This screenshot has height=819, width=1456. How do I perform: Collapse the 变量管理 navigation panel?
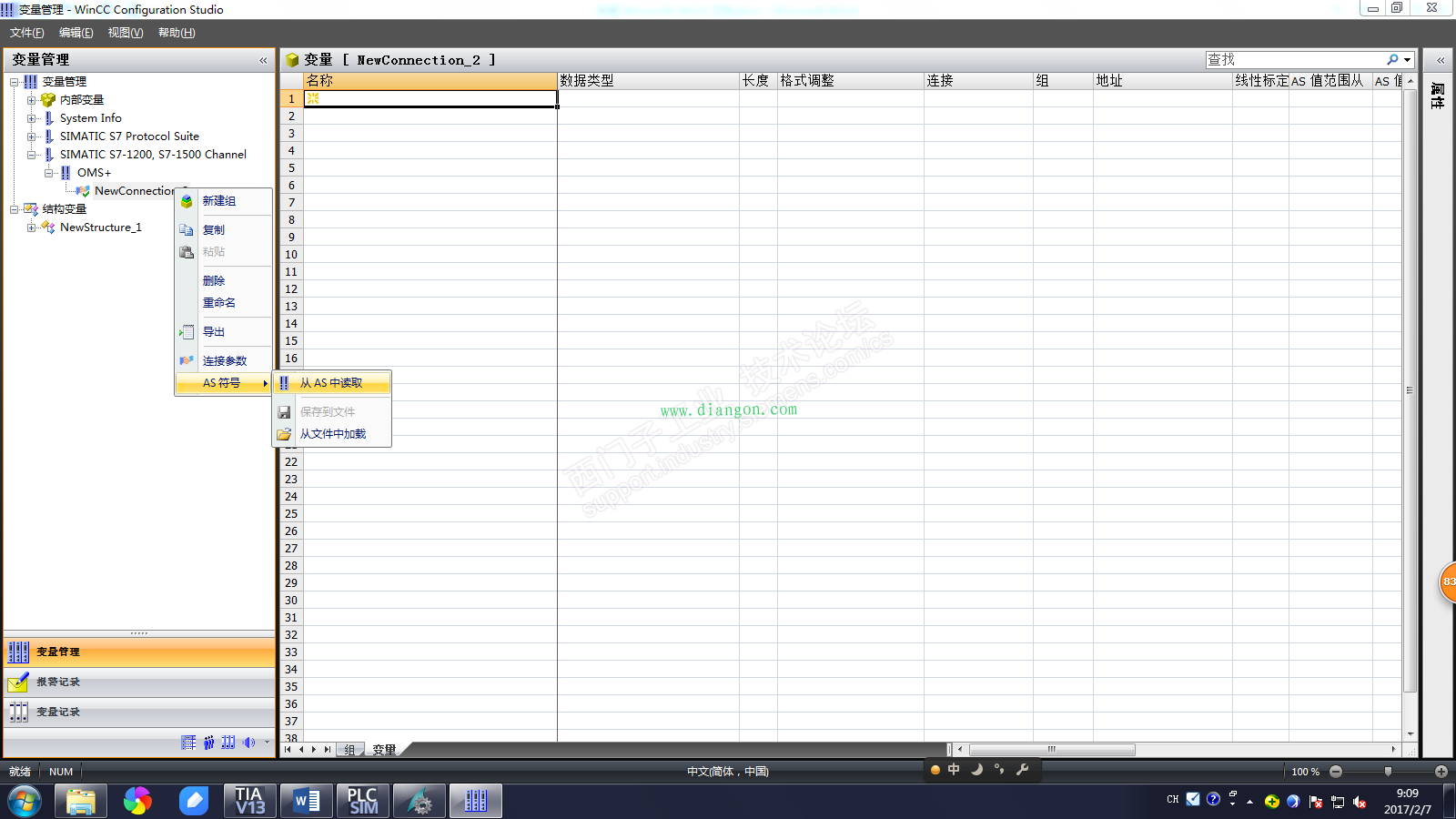click(263, 60)
